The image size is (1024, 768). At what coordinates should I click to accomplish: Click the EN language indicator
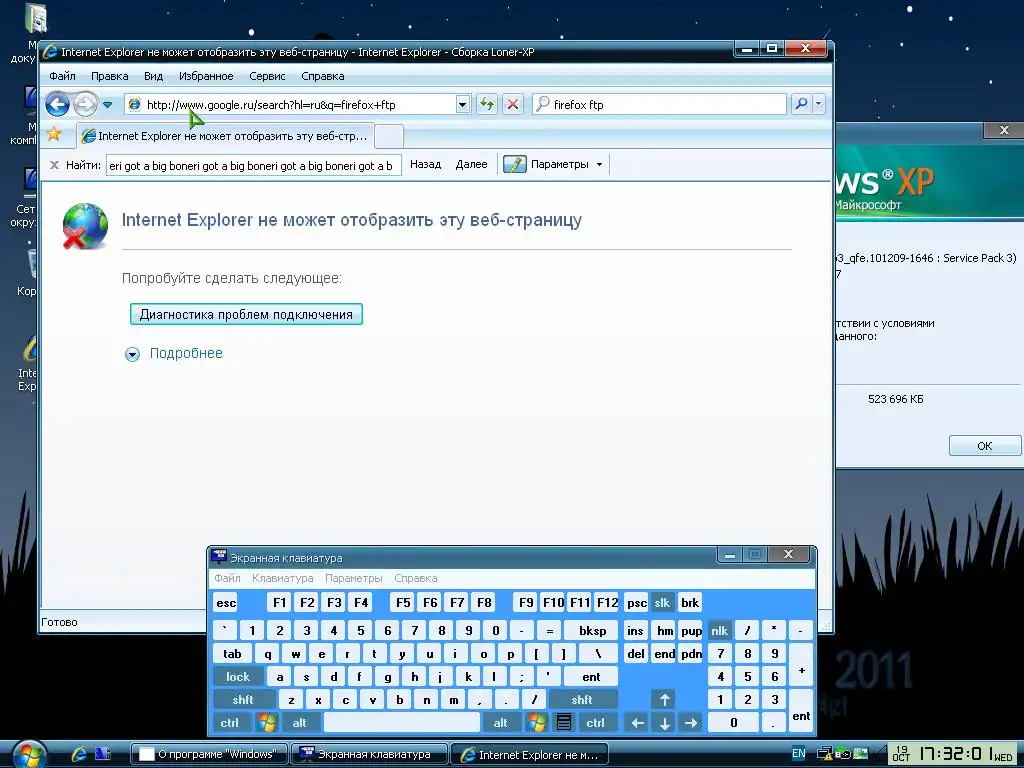tap(798, 754)
